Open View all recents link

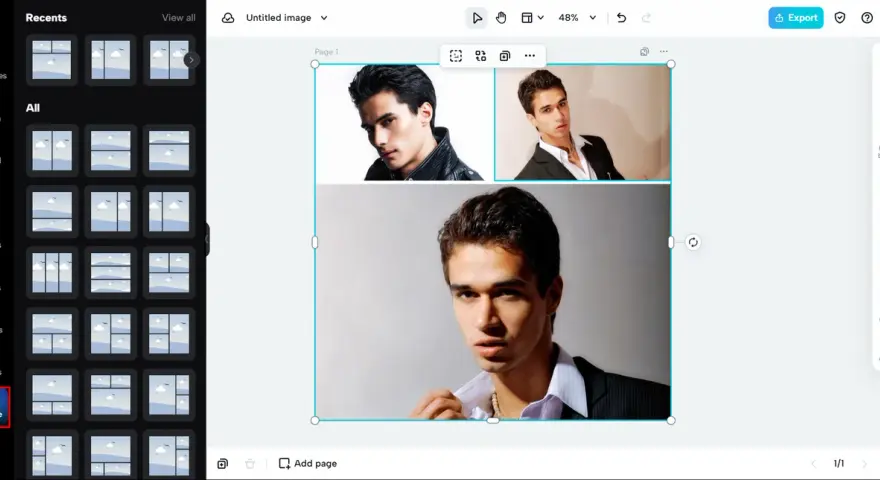[178, 18]
